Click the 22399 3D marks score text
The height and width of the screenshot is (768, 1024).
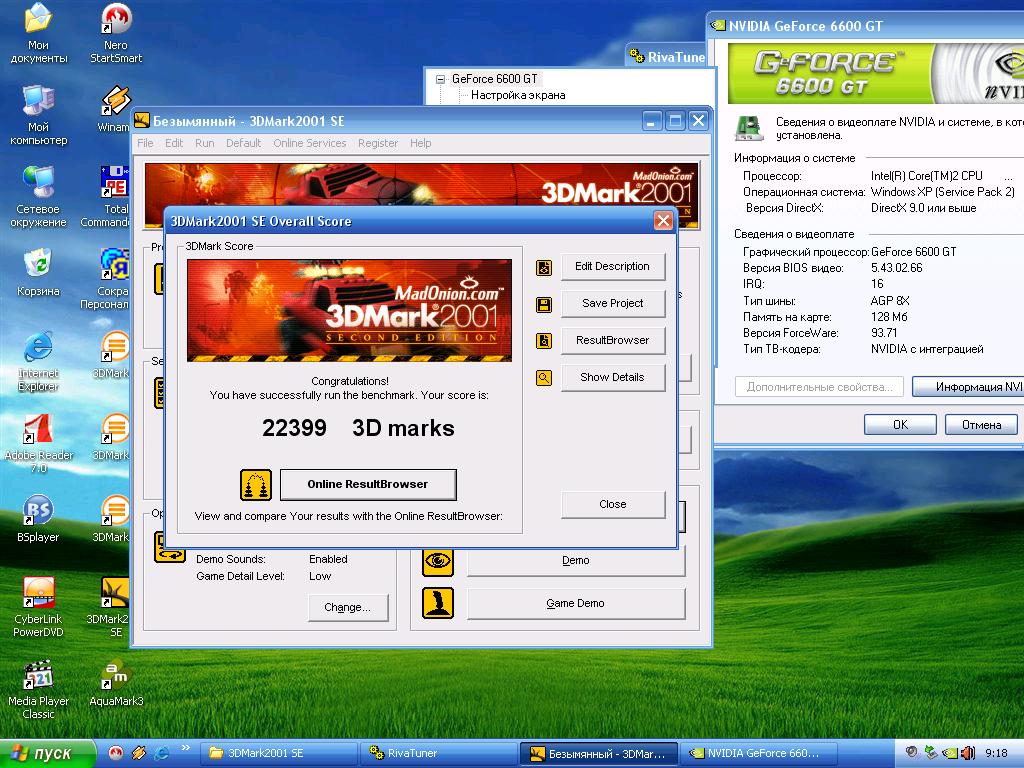click(x=358, y=428)
